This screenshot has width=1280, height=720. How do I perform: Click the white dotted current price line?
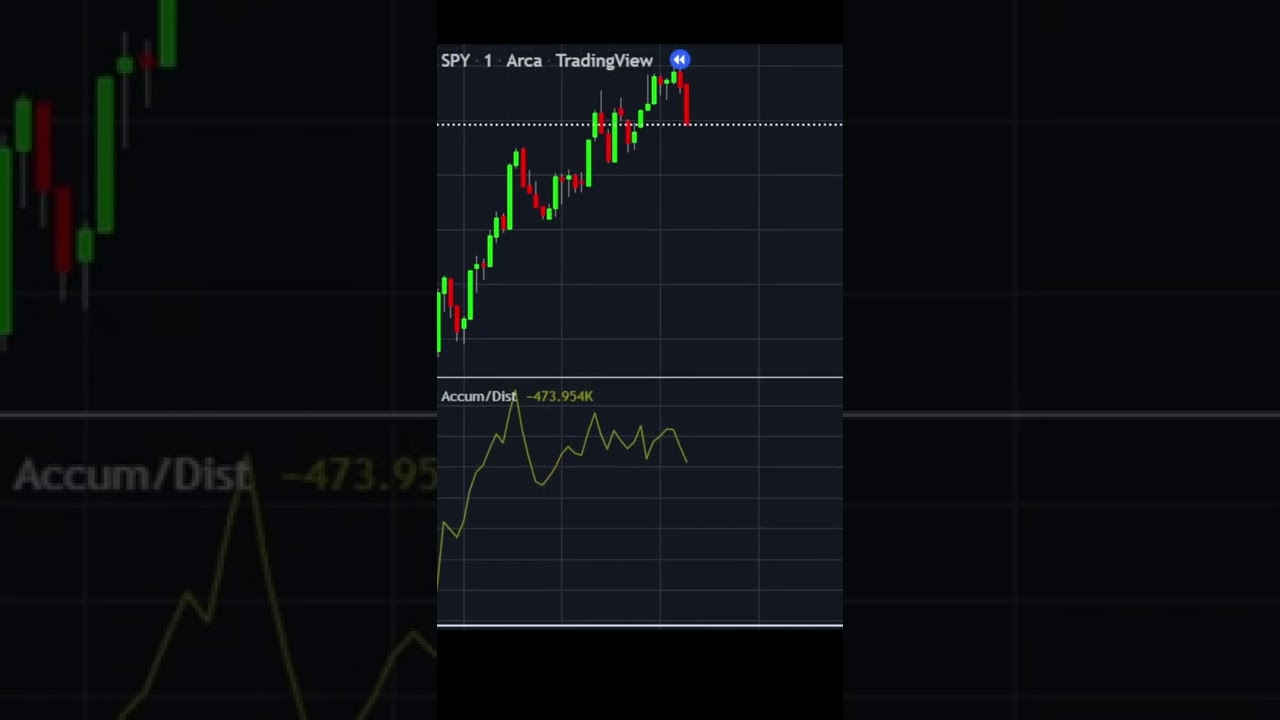(640, 125)
